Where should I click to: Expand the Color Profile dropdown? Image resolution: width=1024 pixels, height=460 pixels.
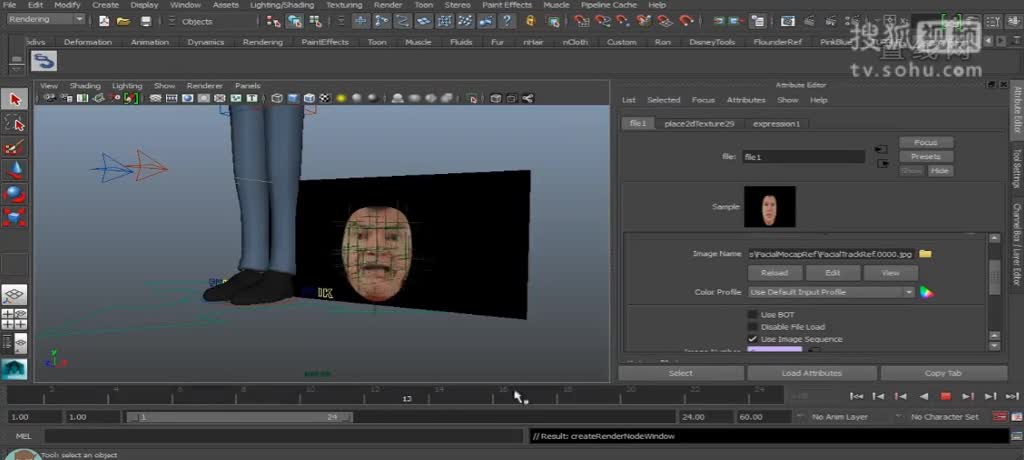[831, 292]
